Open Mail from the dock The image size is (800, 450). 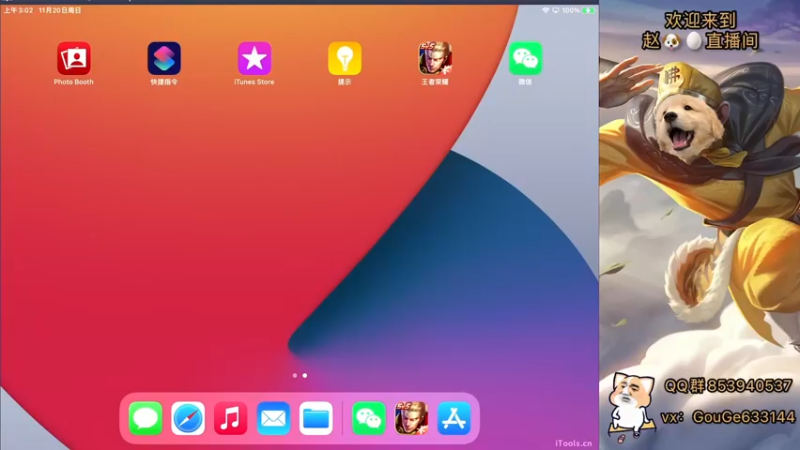pos(273,418)
